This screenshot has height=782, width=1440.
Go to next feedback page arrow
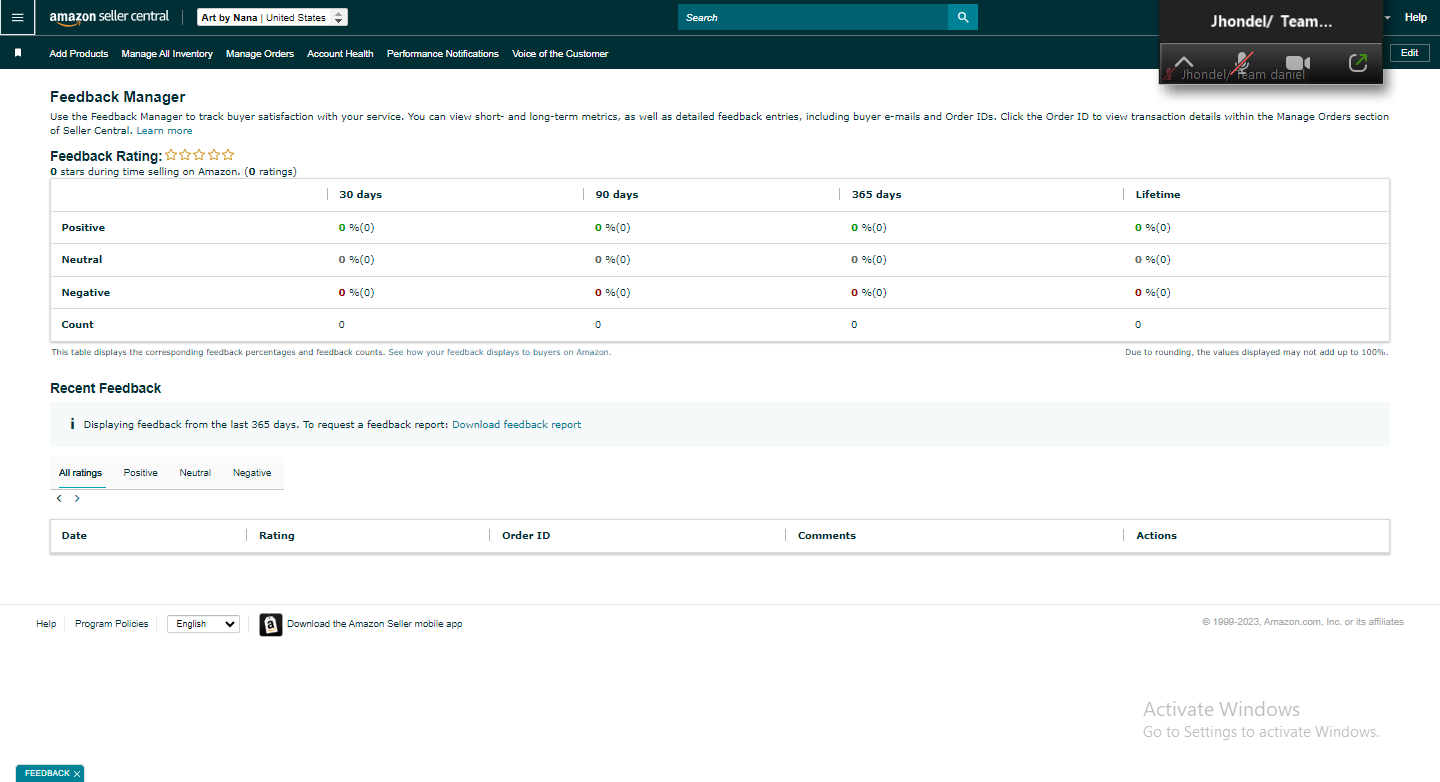click(x=77, y=498)
